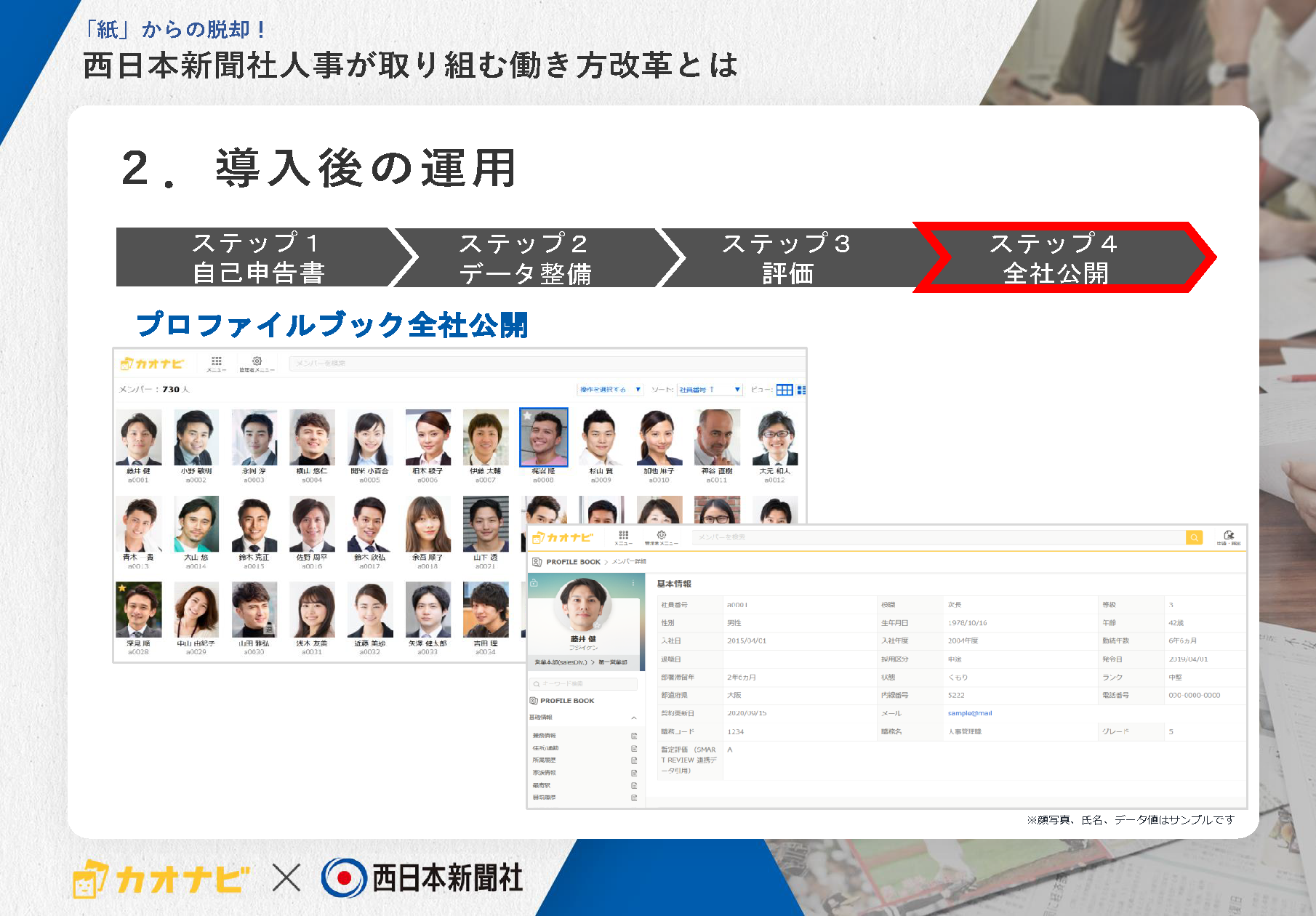The image size is (1316, 916).
Task: Click the 1978/10/16 birthdate value
Action: tap(967, 623)
